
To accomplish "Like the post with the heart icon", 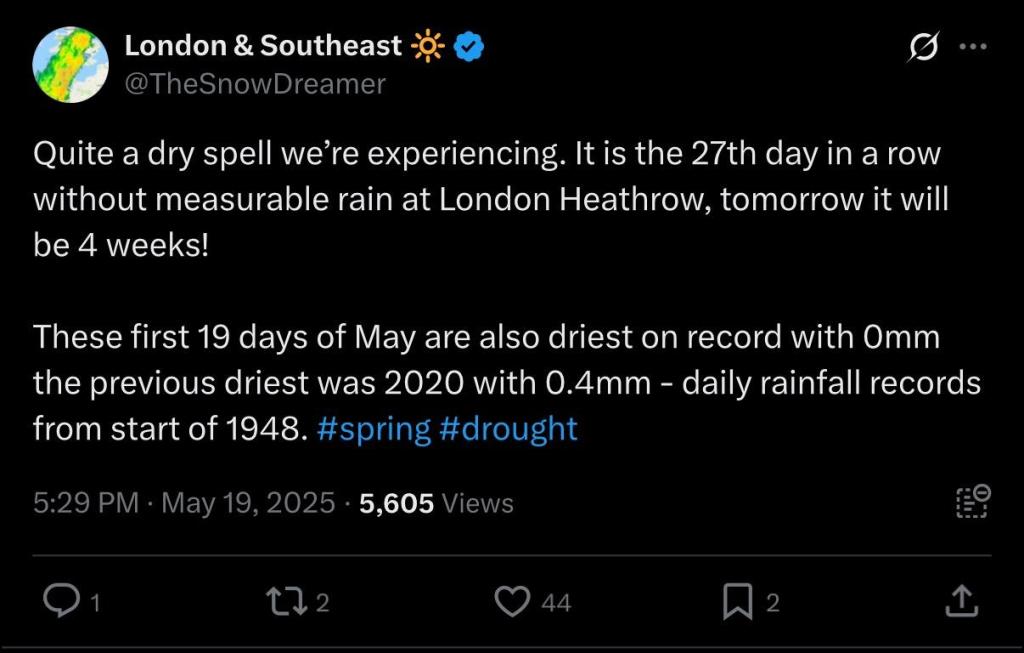I will (x=513, y=600).
